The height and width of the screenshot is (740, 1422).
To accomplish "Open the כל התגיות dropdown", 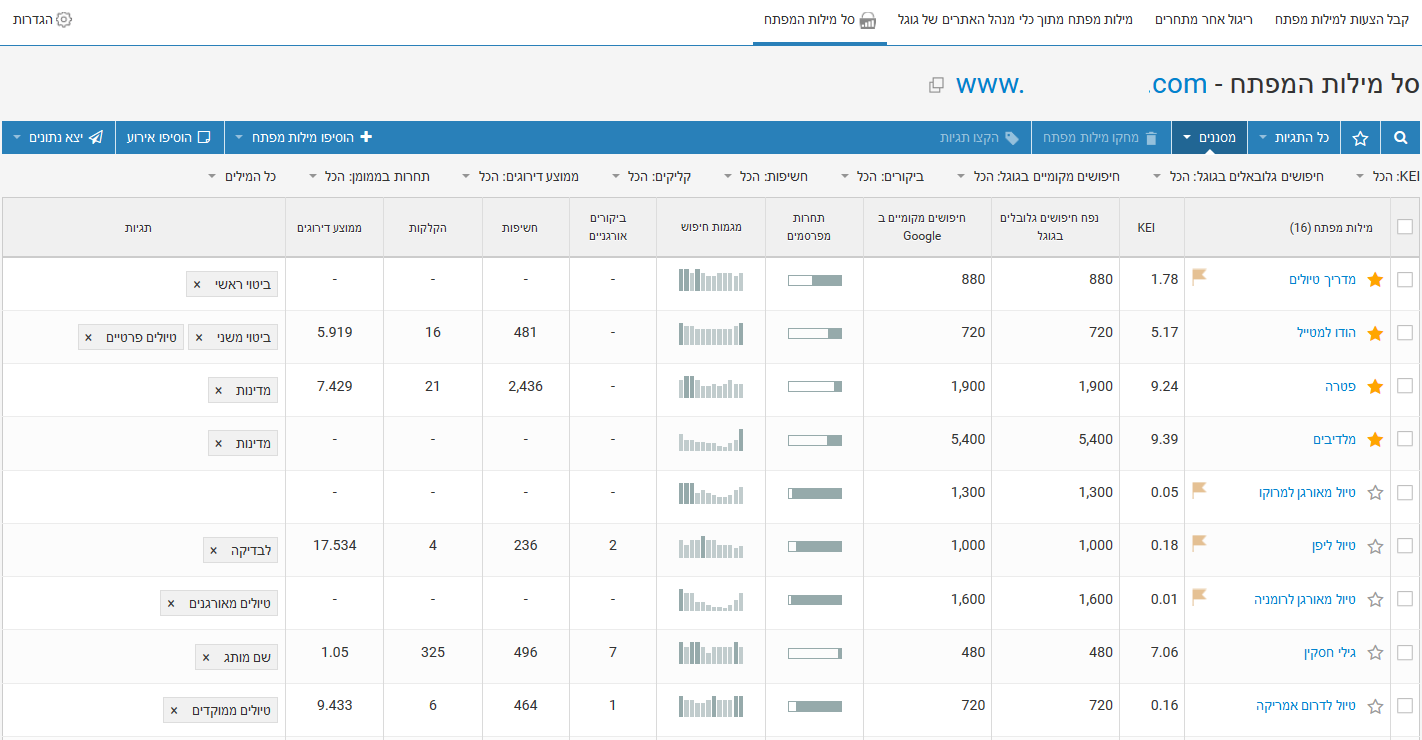I will coord(1294,138).
